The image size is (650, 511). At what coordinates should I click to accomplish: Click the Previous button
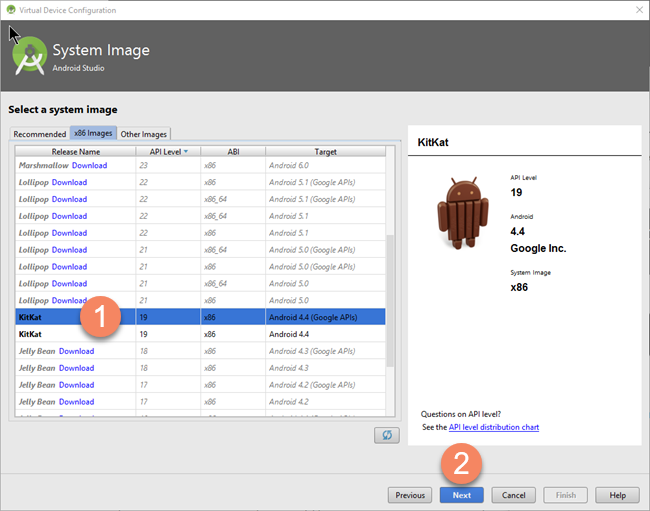pos(410,495)
